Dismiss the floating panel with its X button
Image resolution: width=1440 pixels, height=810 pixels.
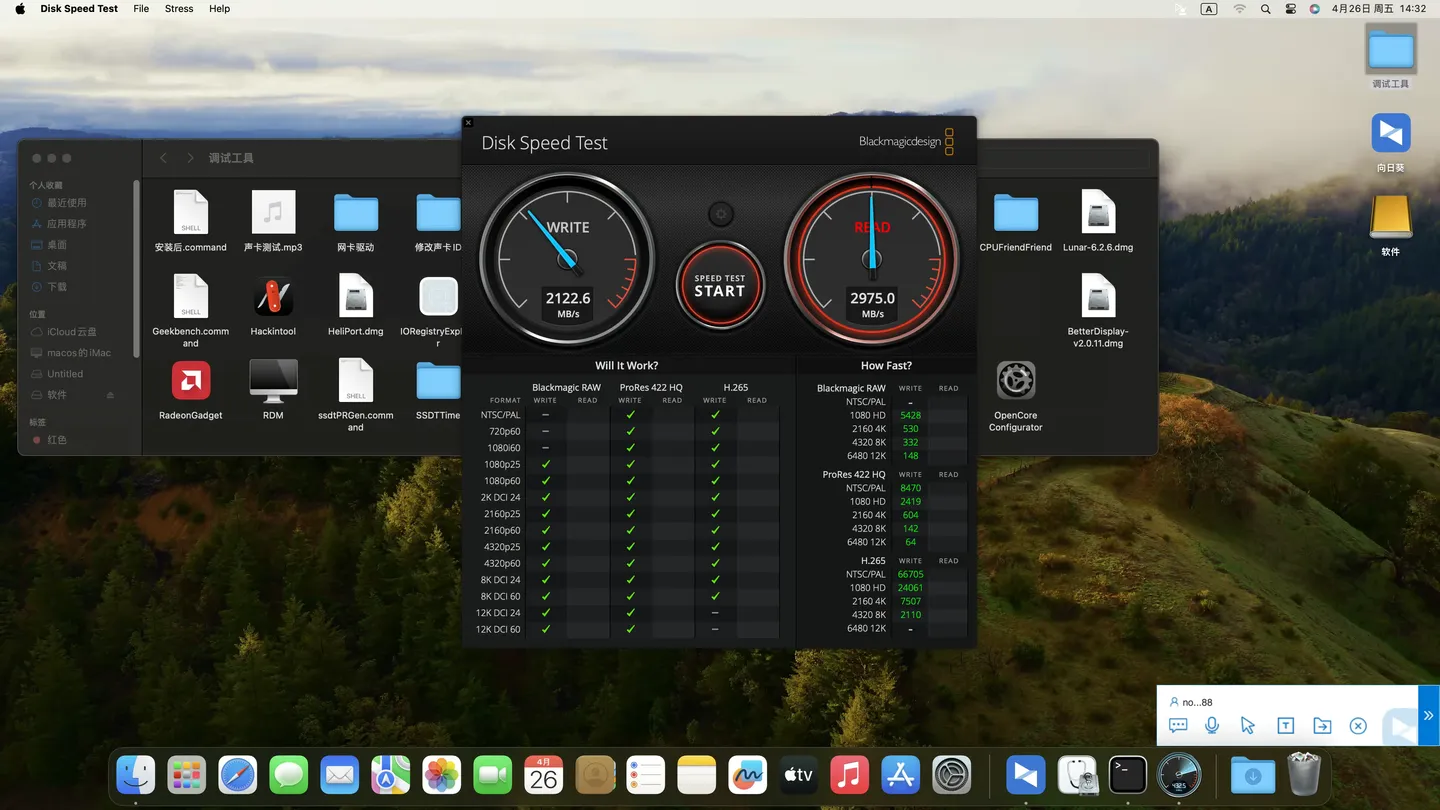(x=1358, y=725)
